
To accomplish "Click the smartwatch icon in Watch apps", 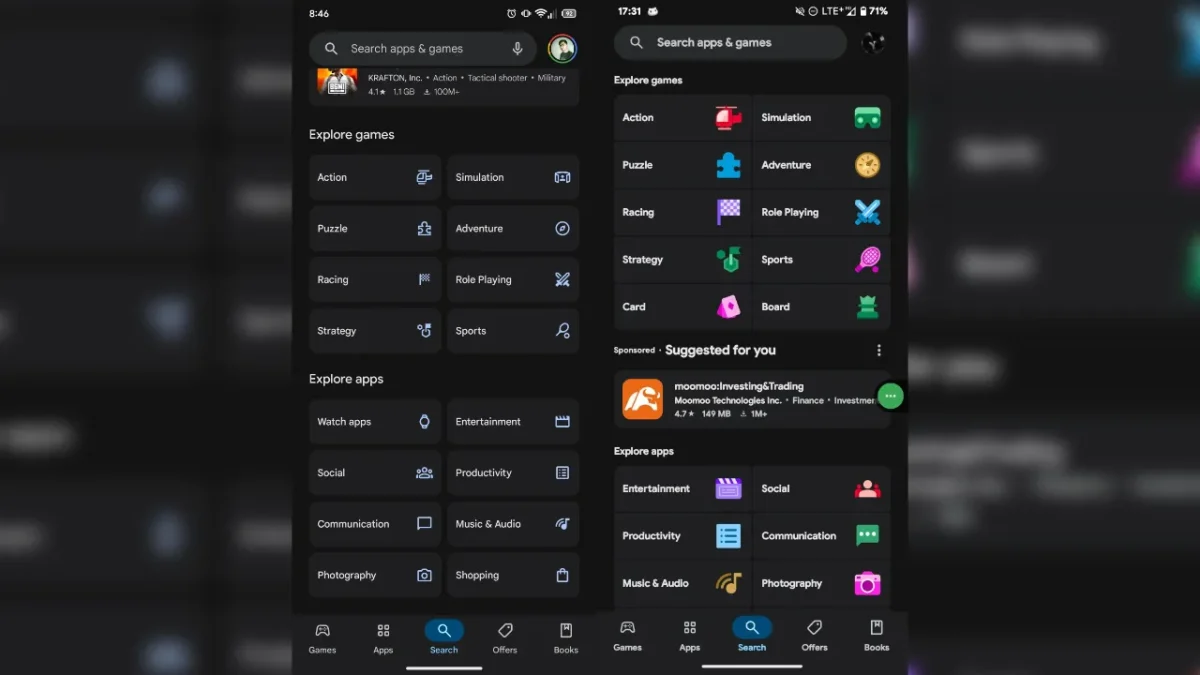I will point(424,422).
